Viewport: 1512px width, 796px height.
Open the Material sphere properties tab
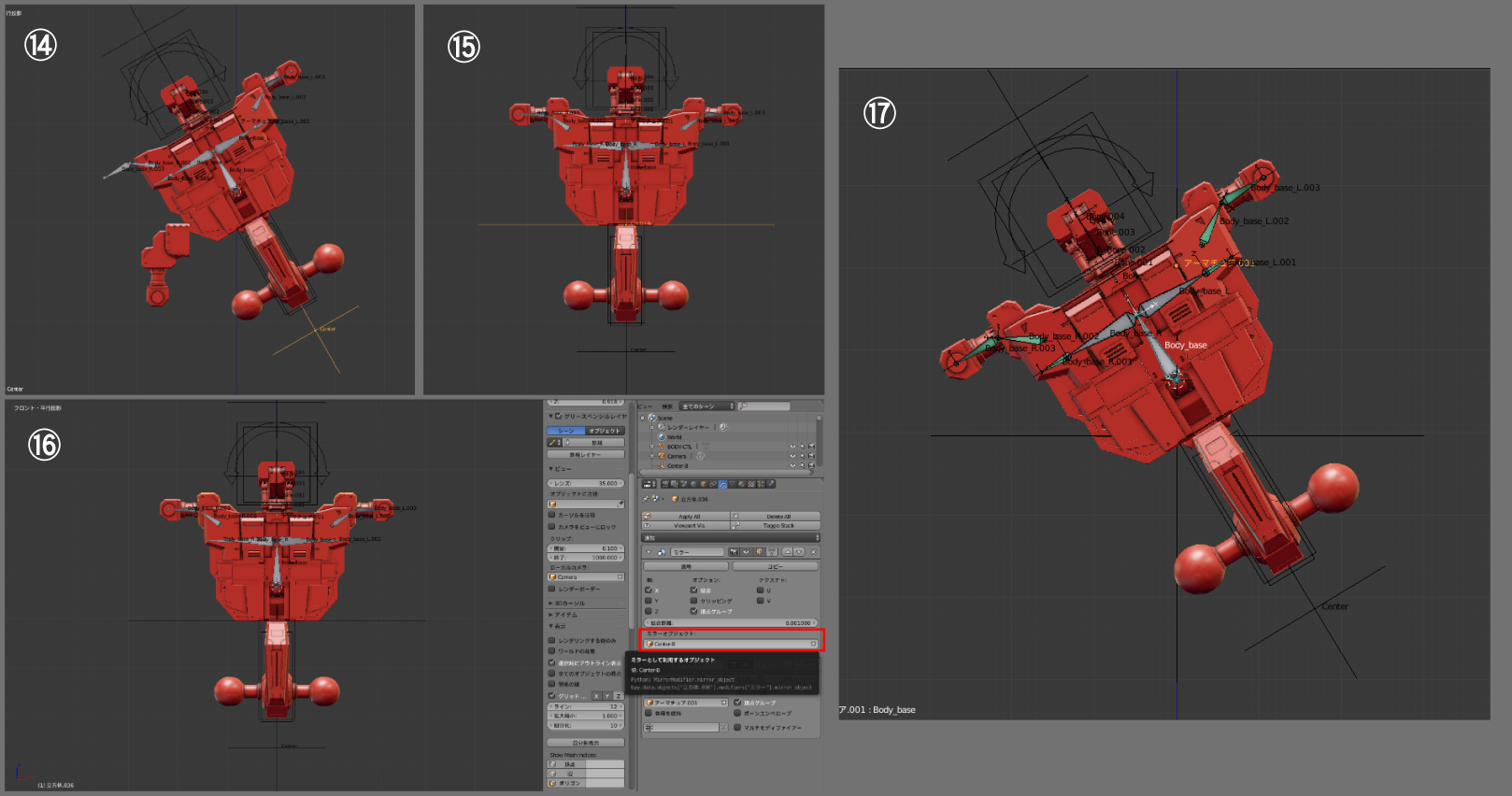pos(742,484)
